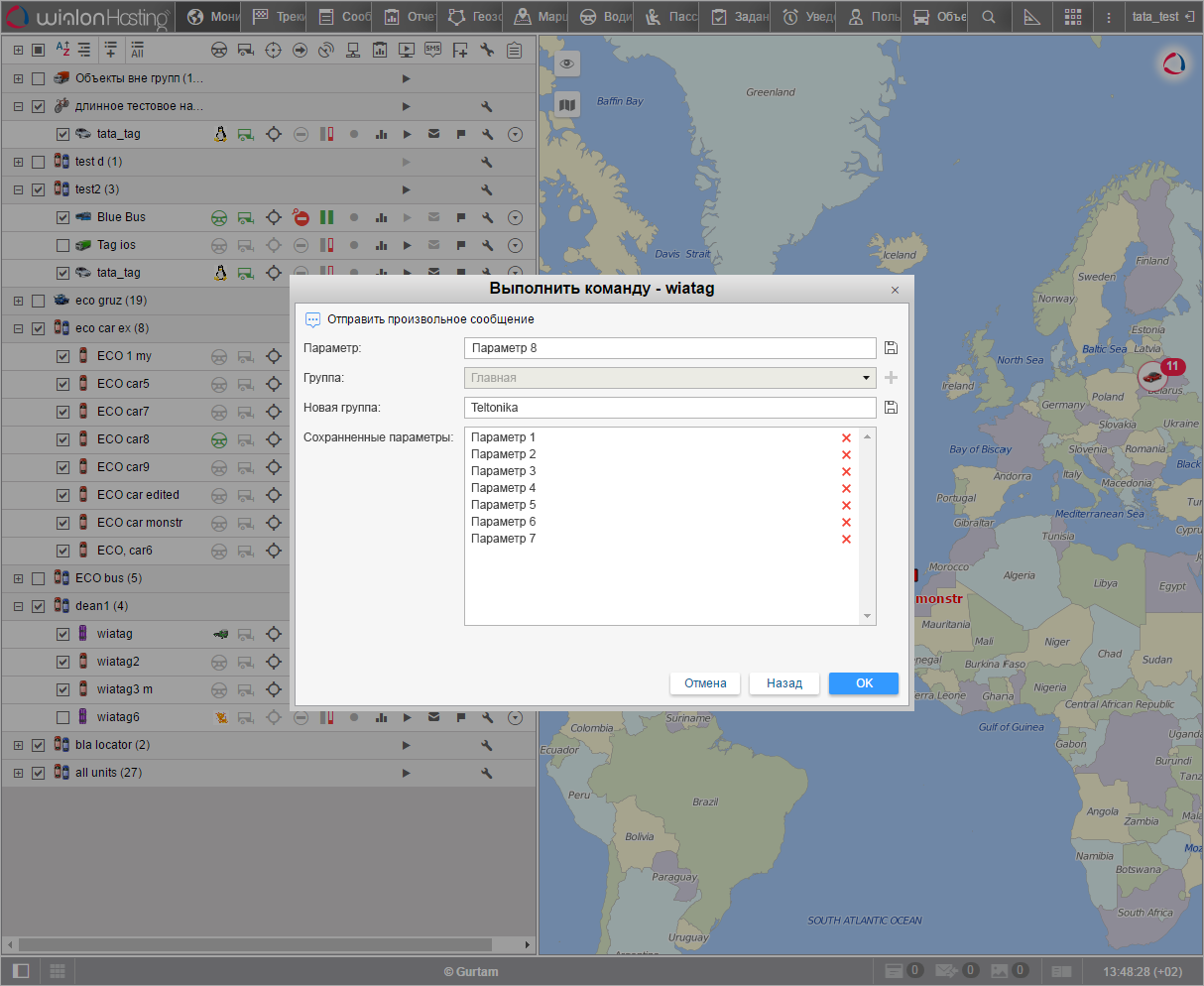Open the search tool in top bar
The width and height of the screenshot is (1204, 986).
(988, 17)
